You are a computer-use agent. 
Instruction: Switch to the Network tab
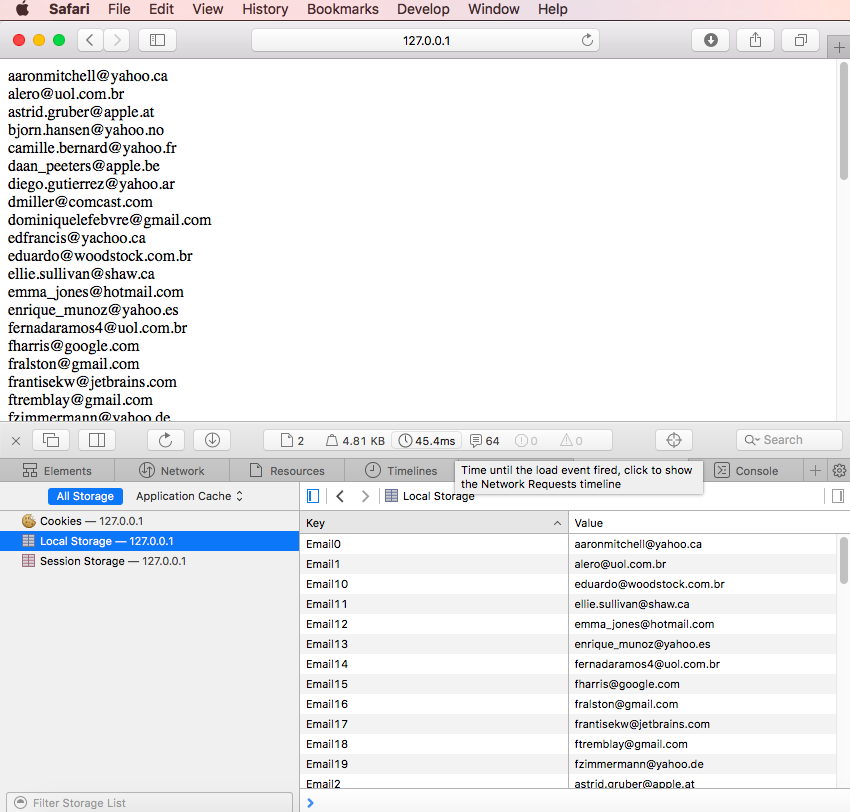tap(172, 471)
